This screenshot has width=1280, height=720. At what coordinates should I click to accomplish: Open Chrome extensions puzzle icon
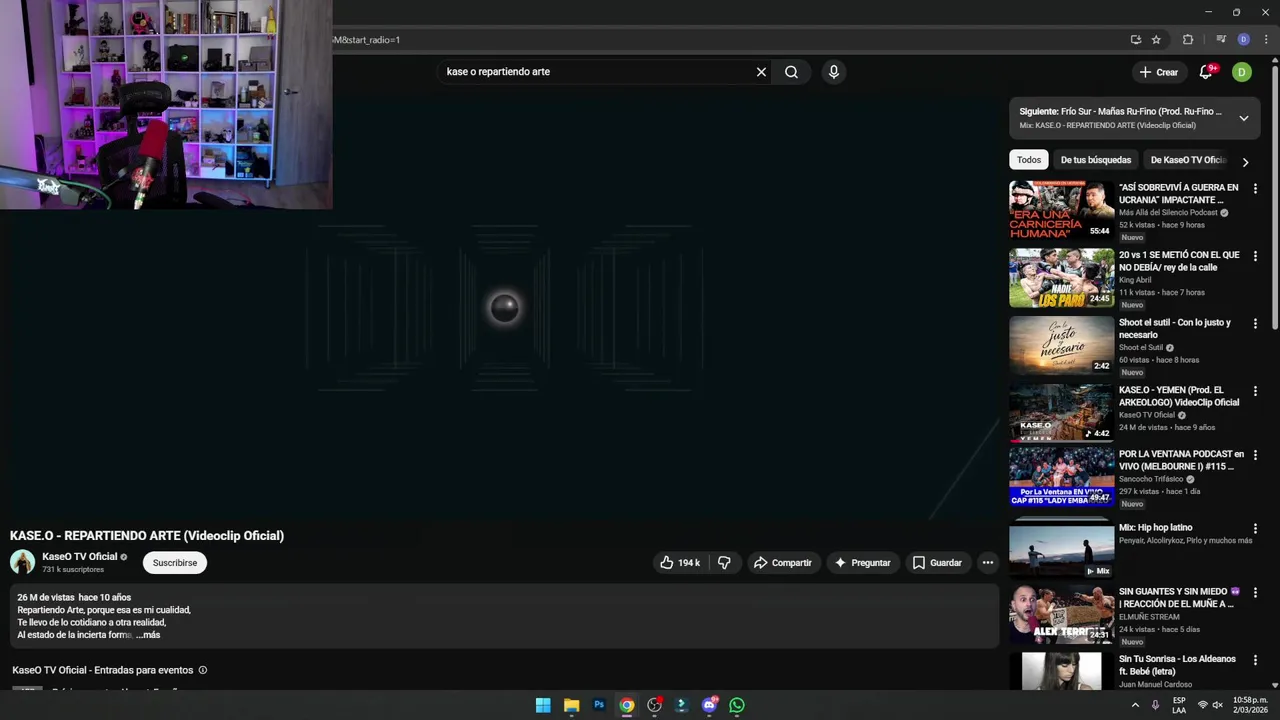click(1188, 40)
